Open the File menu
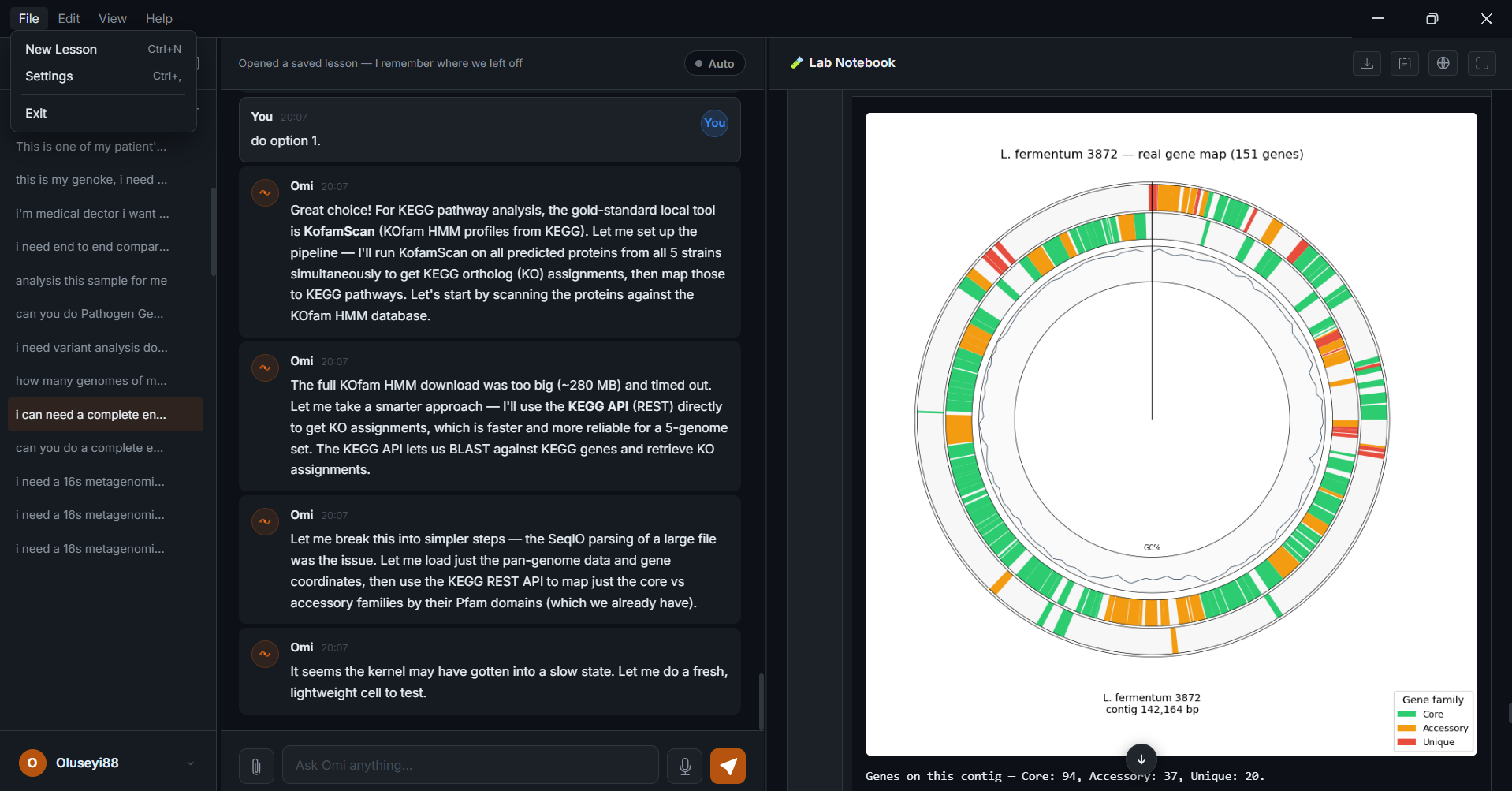The width and height of the screenshot is (1512, 791). click(x=29, y=18)
